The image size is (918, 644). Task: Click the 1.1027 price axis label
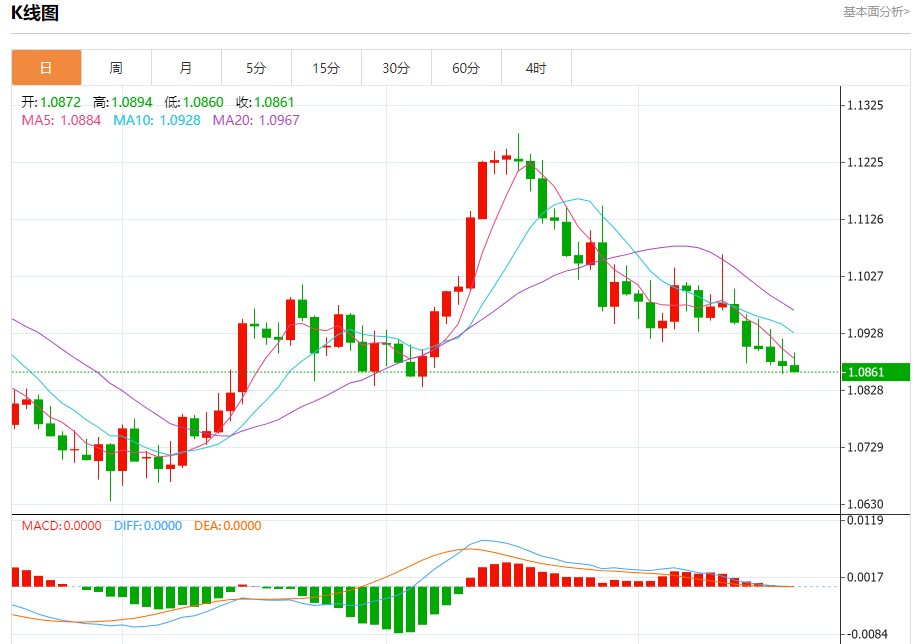[x=865, y=276]
